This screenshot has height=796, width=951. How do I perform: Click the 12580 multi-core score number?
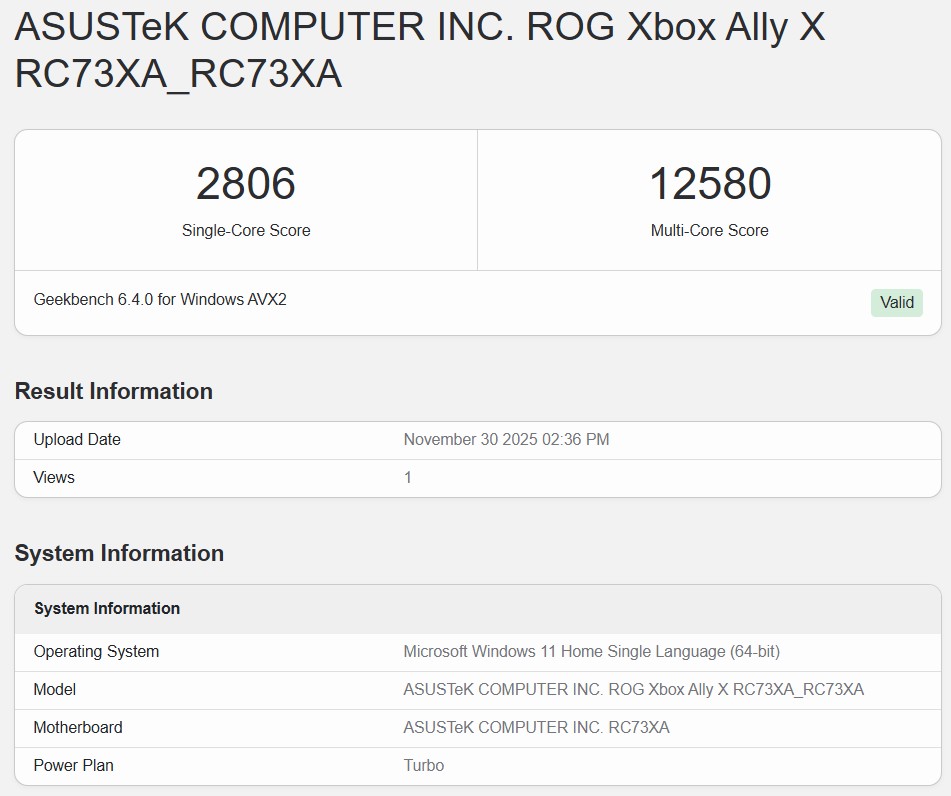710,184
